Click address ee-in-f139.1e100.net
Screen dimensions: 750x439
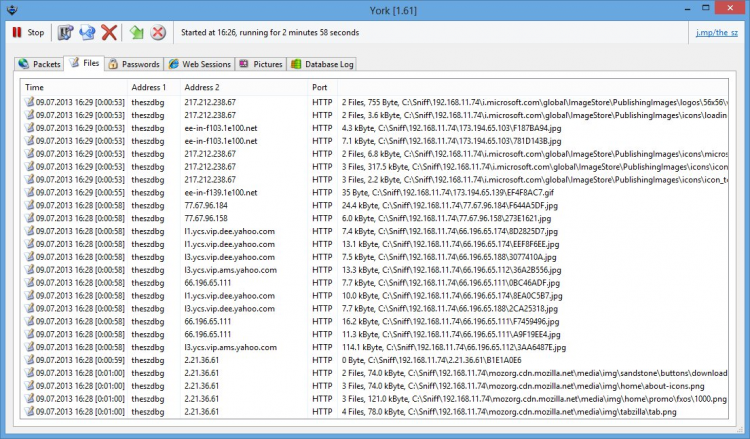coord(221,193)
